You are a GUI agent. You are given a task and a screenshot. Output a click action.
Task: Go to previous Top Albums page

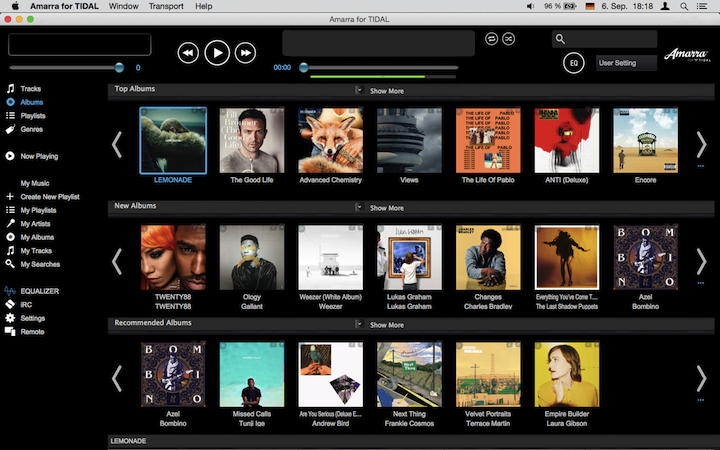pyautogui.click(x=117, y=145)
